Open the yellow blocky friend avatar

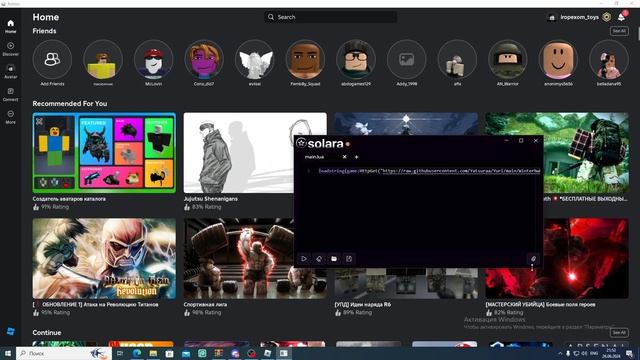pos(103,60)
